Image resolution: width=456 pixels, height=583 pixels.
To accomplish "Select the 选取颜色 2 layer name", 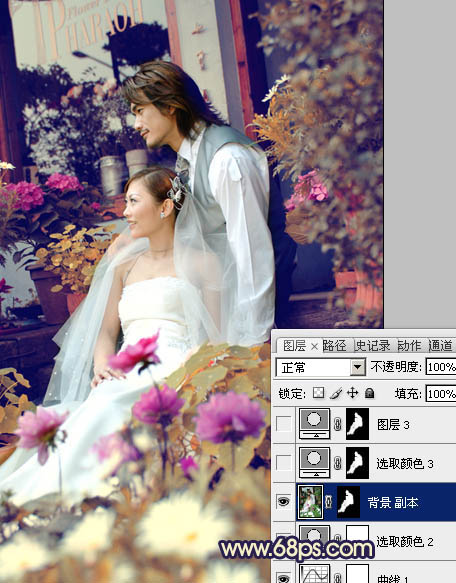I will [405, 541].
